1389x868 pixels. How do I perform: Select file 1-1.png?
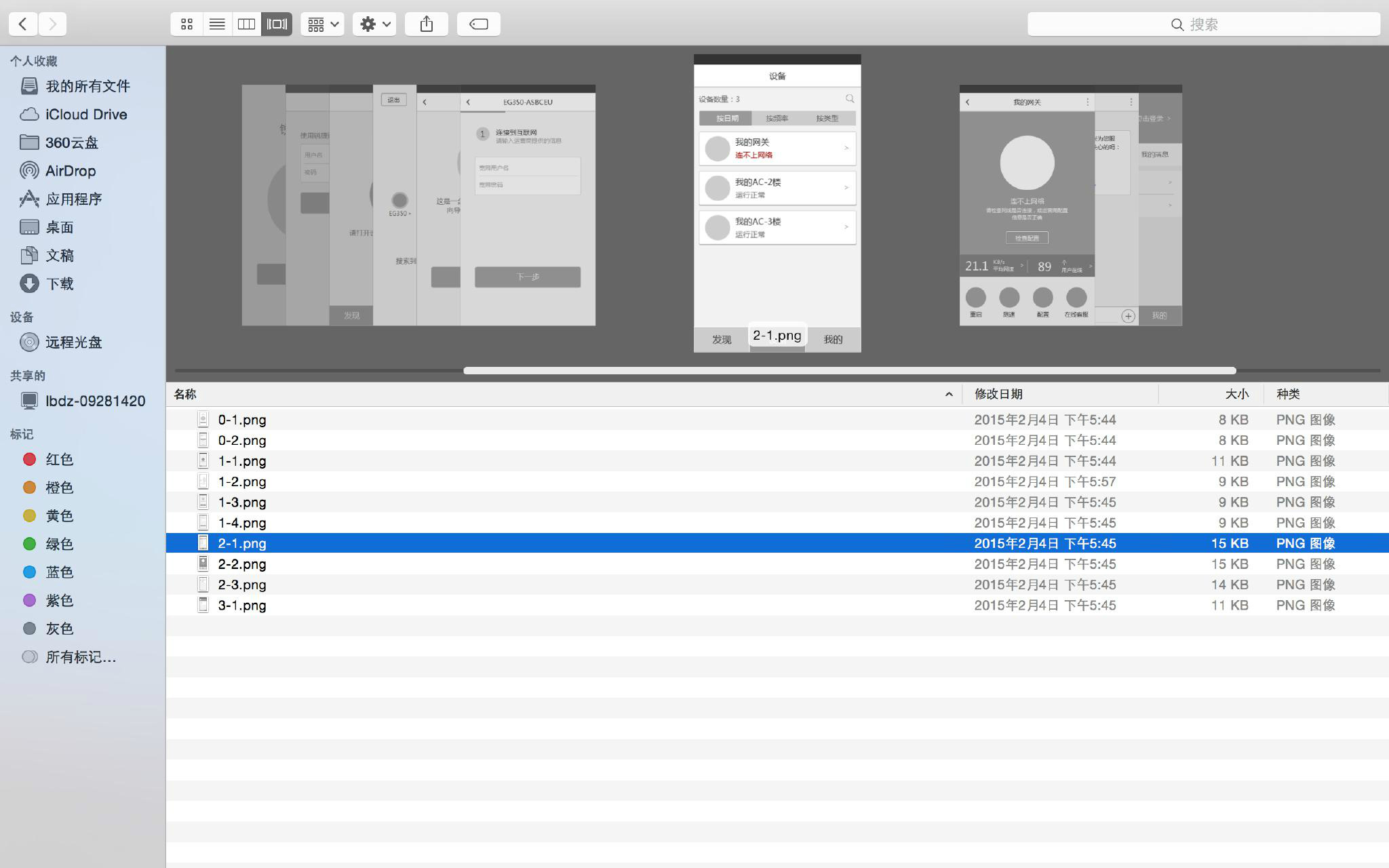point(777,461)
